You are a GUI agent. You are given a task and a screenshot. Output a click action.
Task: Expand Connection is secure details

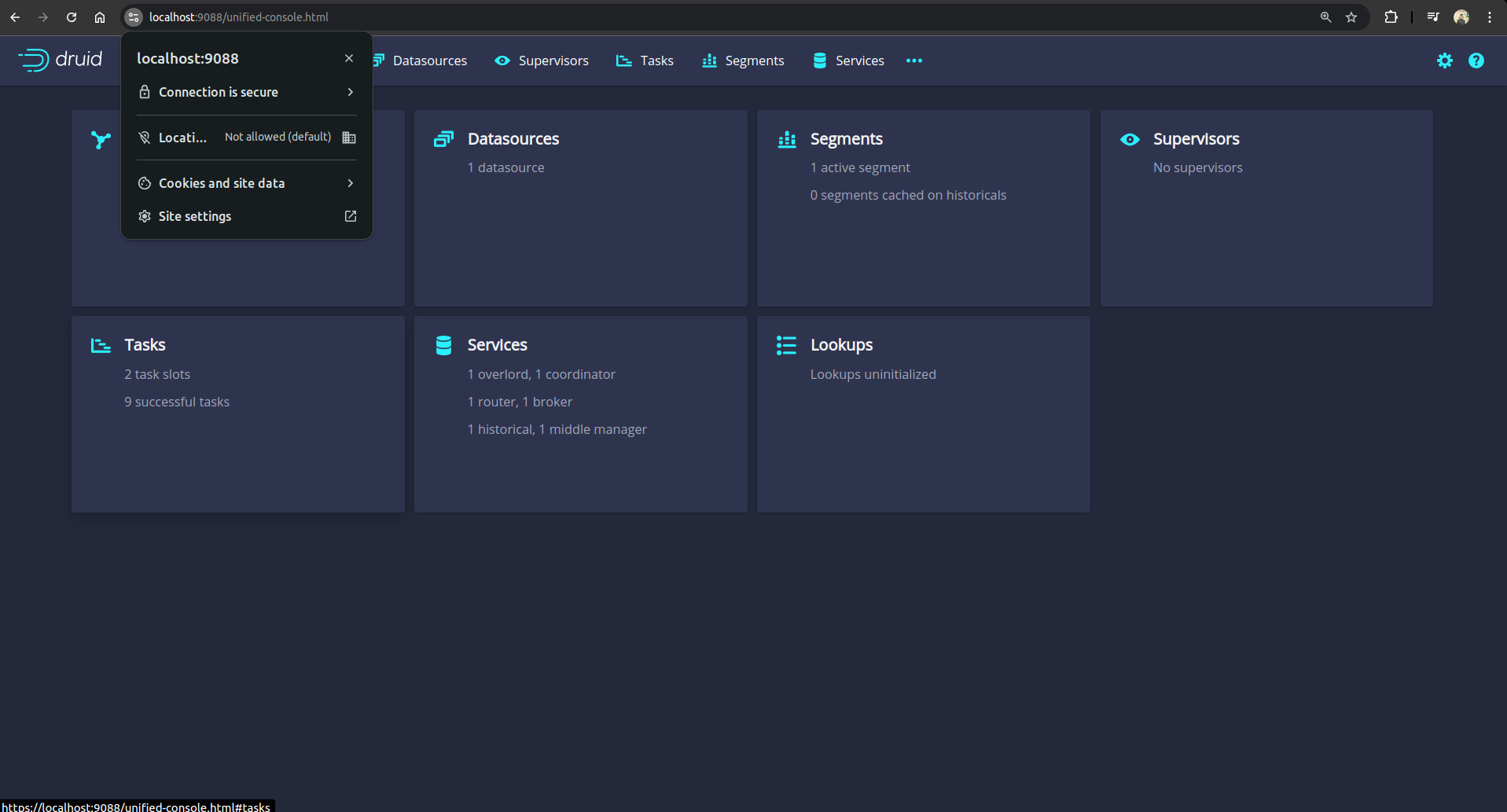(246, 92)
